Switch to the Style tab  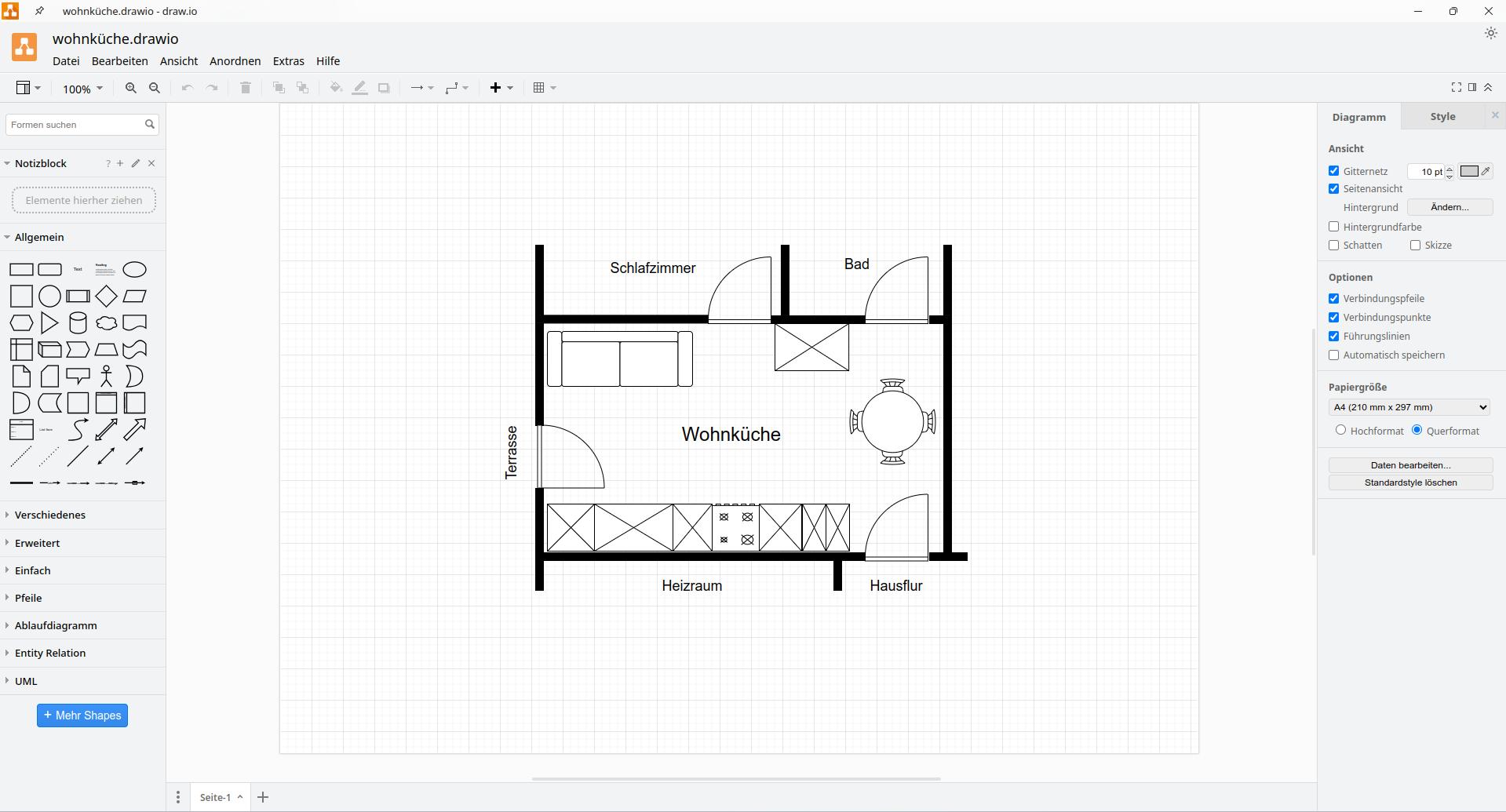click(1441, 115)
